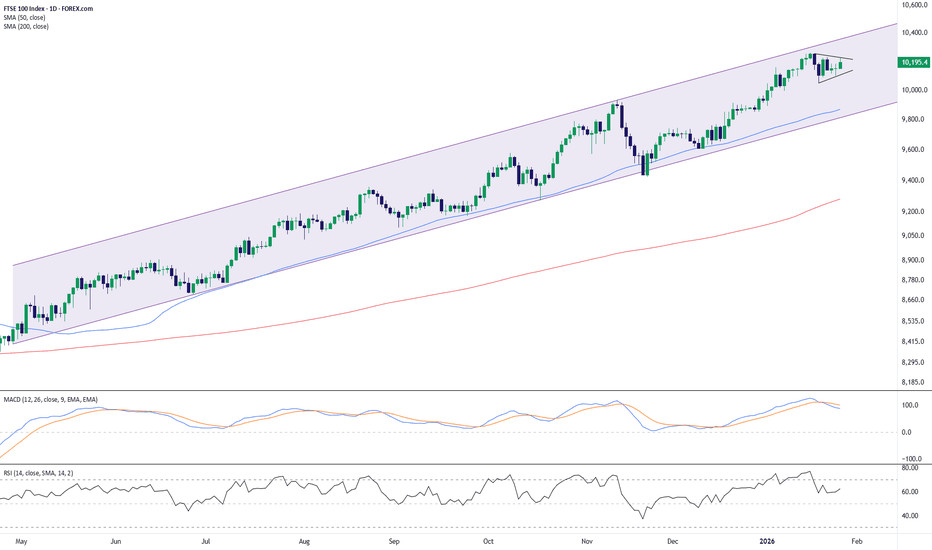
Task: Click the May label on time axis
Action: point(22,540)
